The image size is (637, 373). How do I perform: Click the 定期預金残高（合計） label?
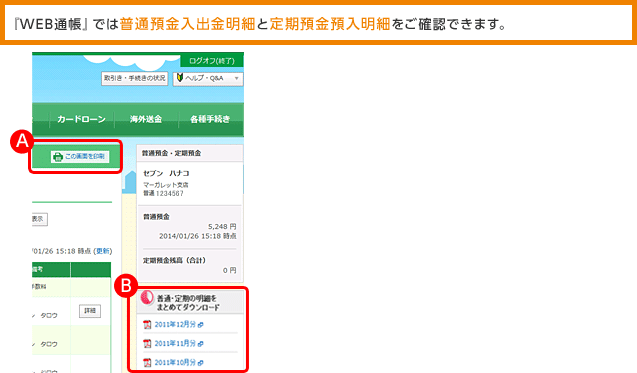pos(174,260)
